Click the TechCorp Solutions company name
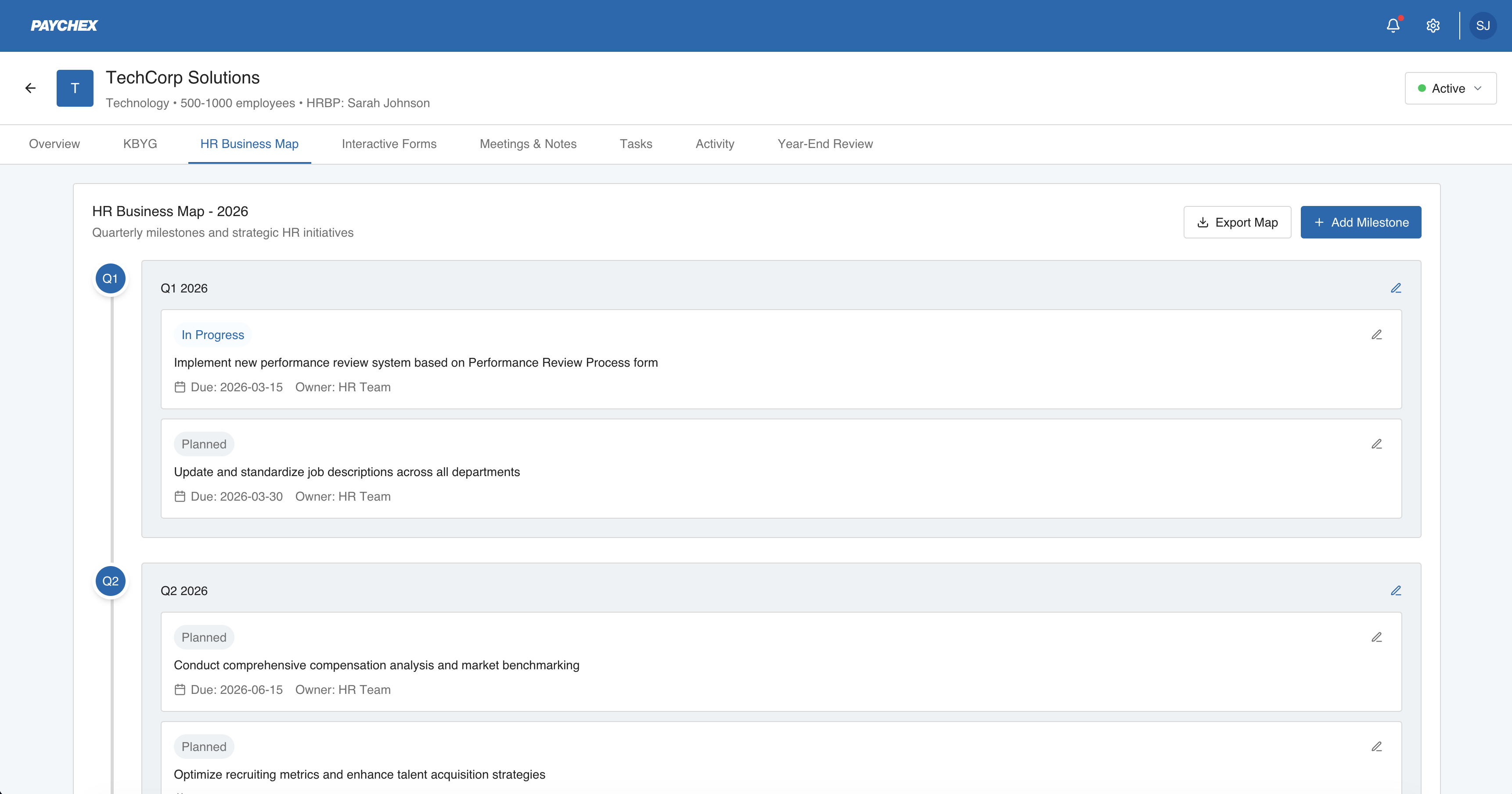The image size is (1512, 794). 183,78
